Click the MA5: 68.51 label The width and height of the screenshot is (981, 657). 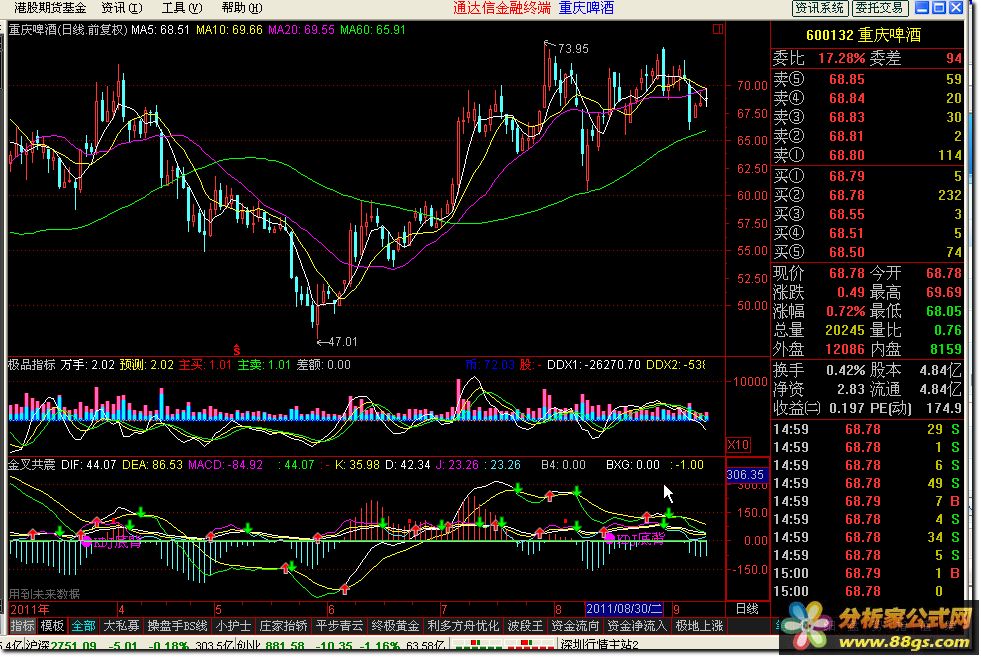160,29
